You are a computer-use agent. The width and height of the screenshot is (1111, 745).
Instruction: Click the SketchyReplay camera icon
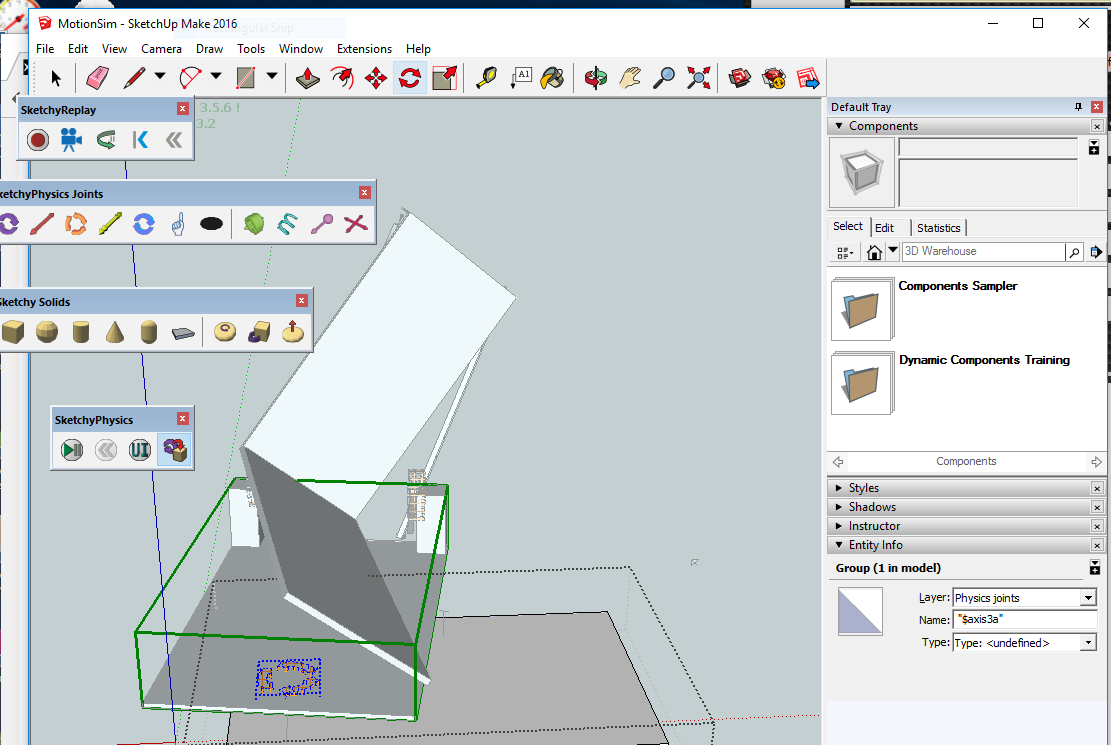(x=71, y=140)
